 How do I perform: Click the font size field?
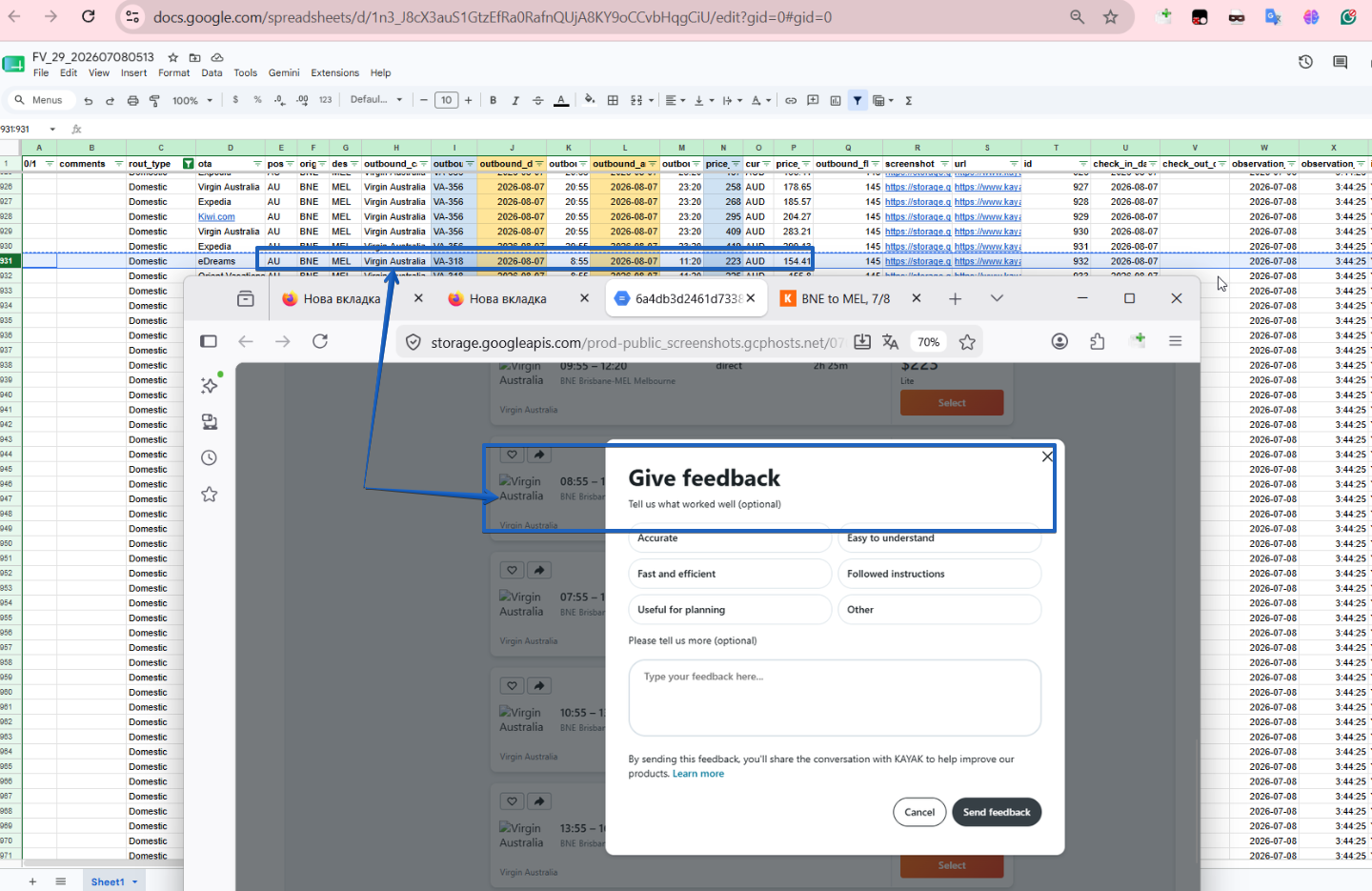446,100
